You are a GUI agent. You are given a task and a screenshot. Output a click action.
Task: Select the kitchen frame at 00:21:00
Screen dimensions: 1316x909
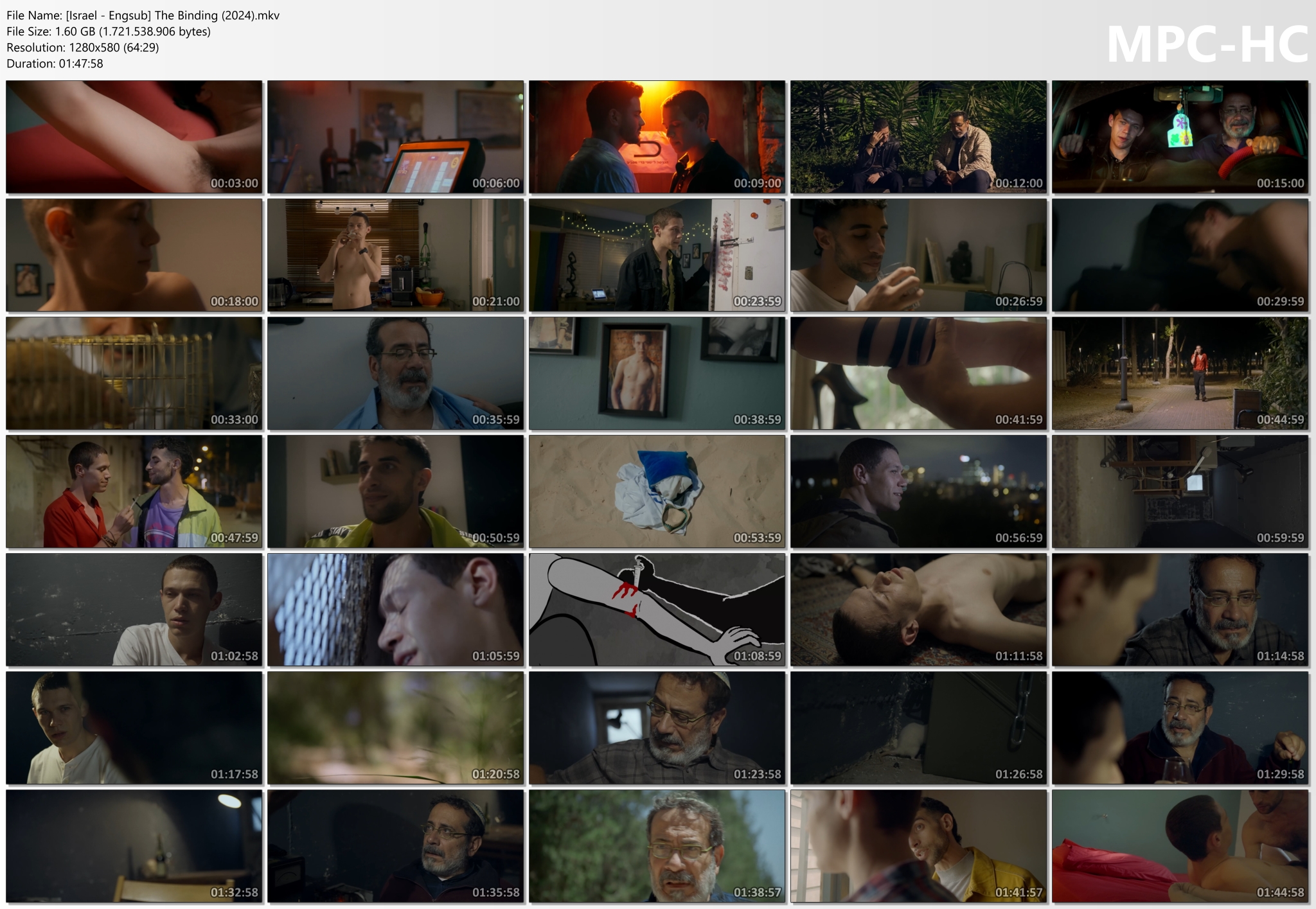(x=396, y=255)
